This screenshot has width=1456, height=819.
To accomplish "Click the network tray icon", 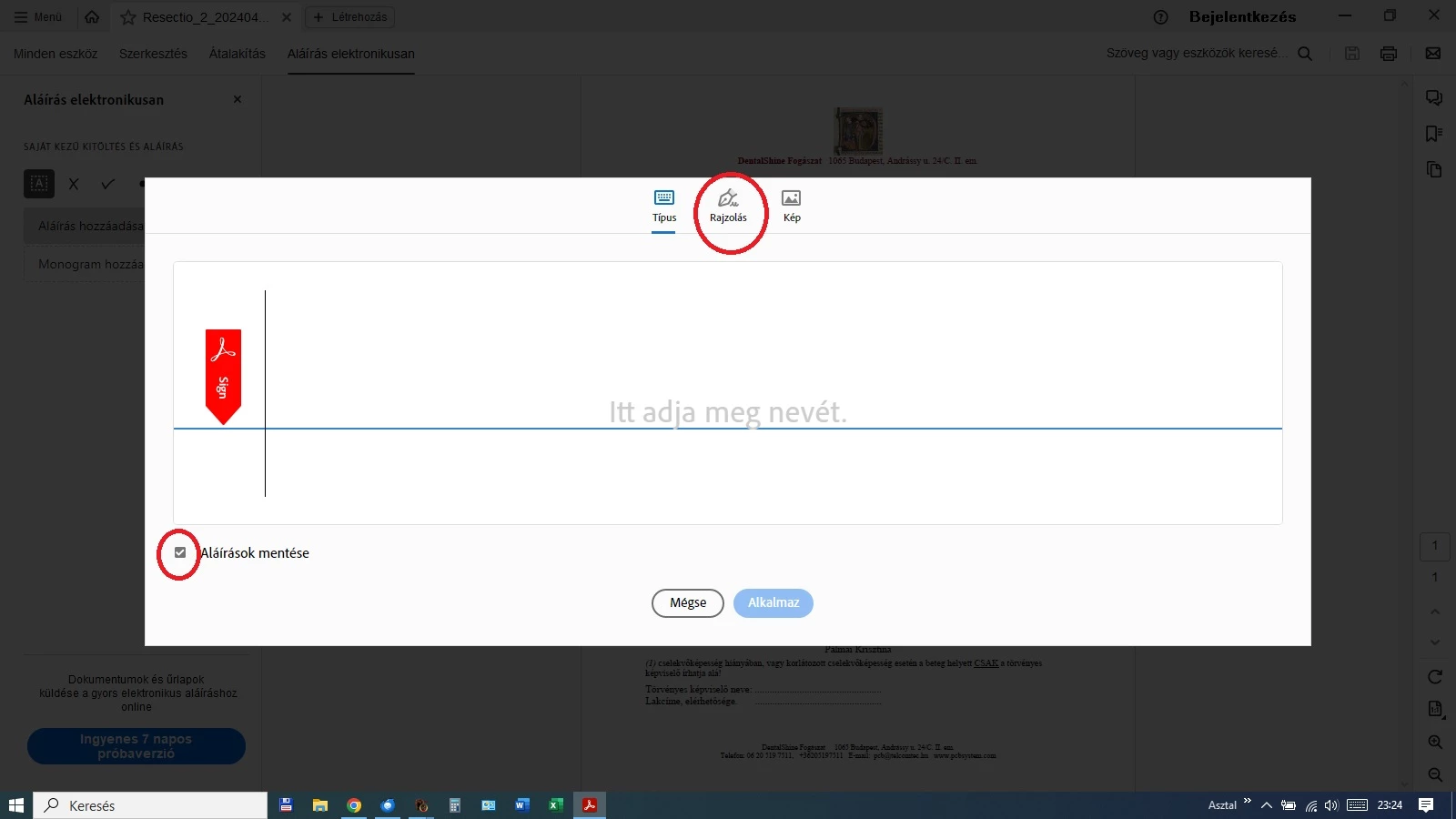I will pos(1311,805).
